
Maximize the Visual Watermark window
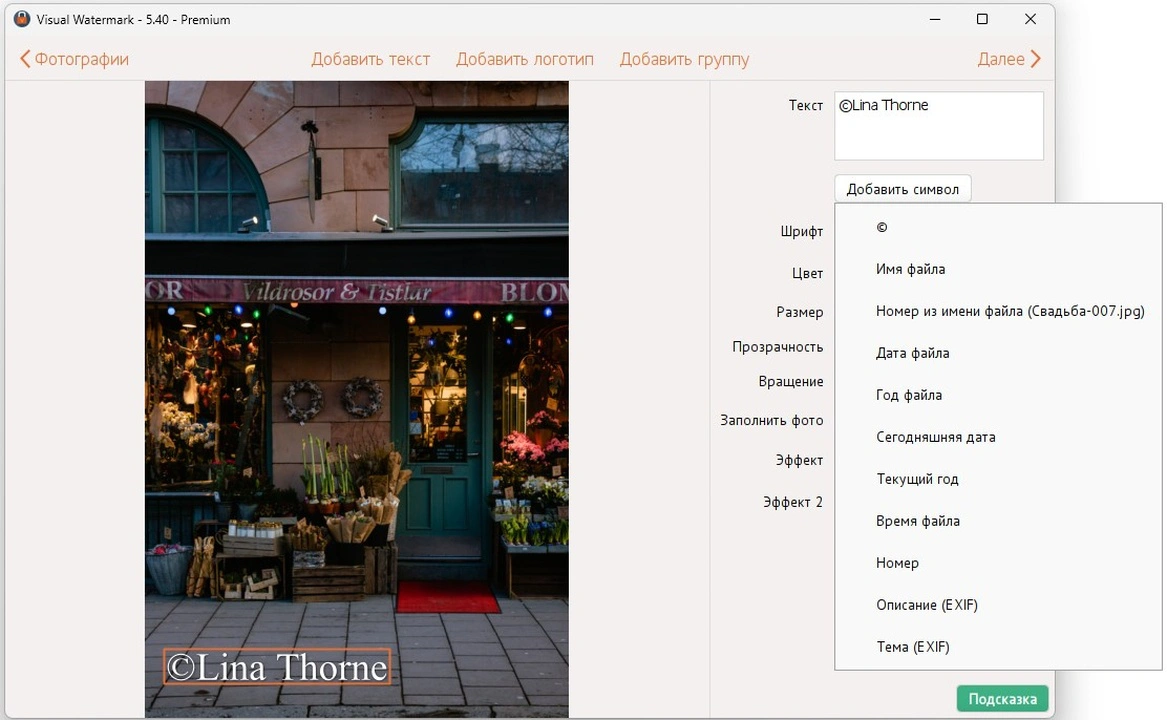(x=982, y=19)
